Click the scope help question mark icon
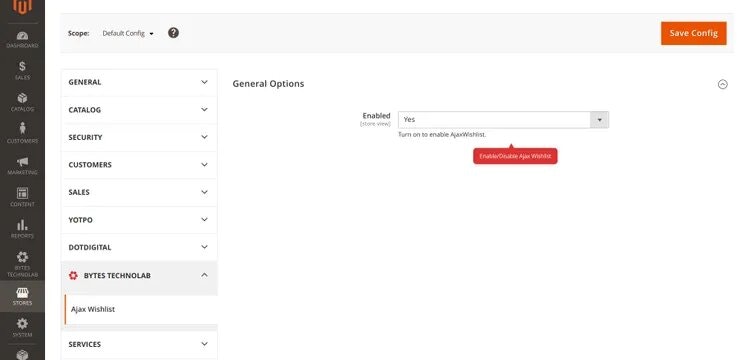 [174, 33]
